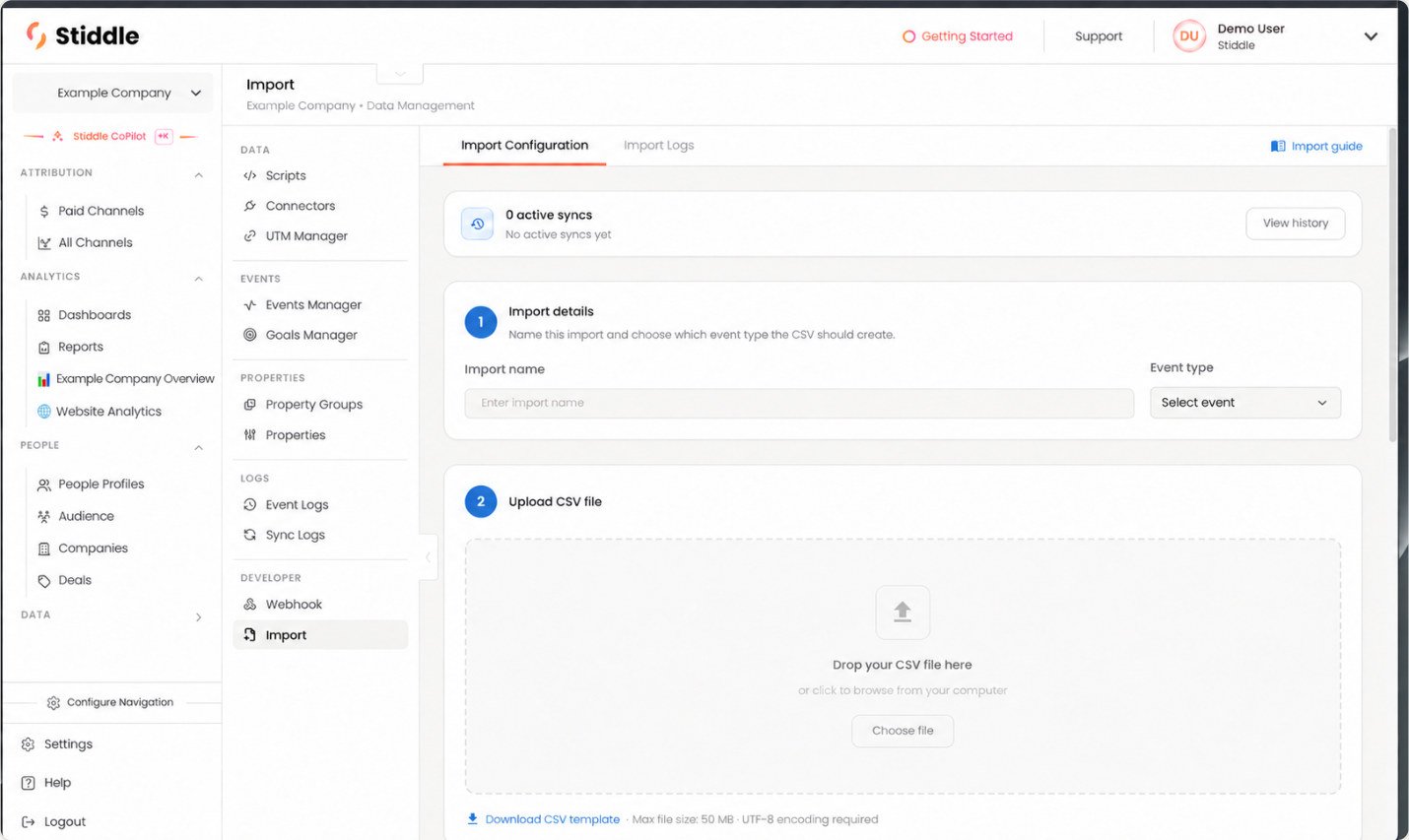Click the Property Groups icon
1409x840 pixels.
[250, 405]
